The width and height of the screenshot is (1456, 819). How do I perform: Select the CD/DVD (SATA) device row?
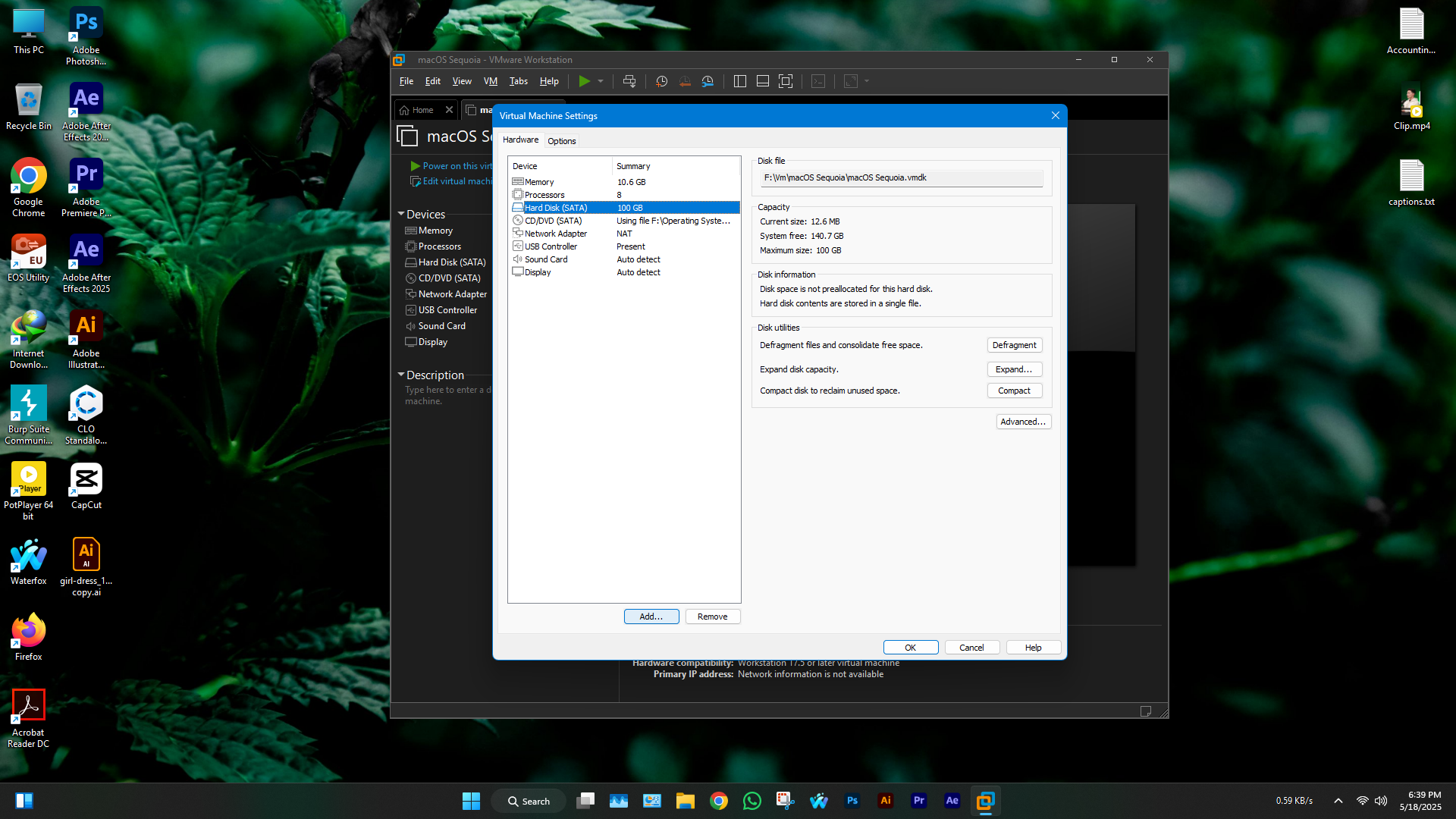(554, 221)
